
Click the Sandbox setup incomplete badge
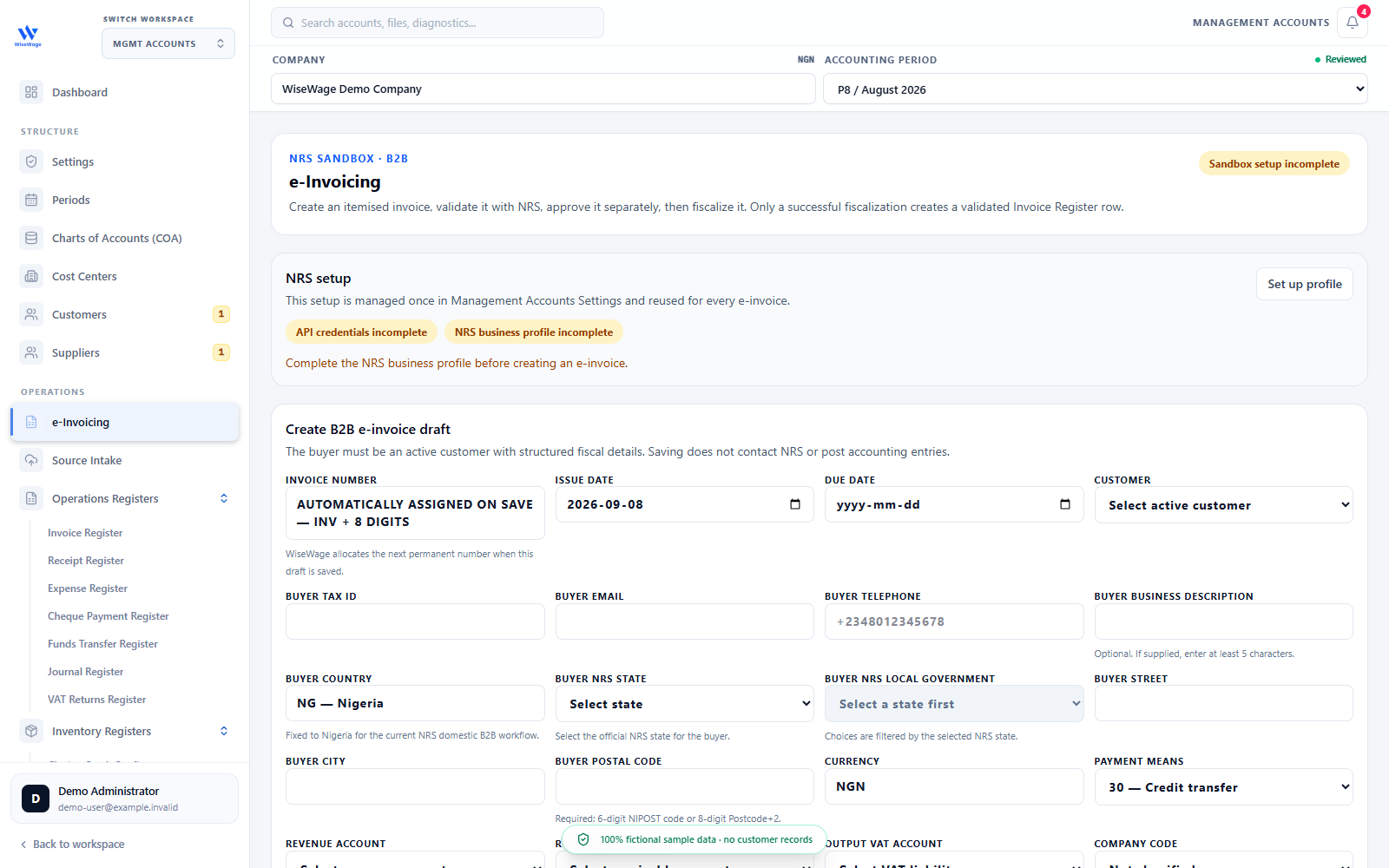[x=1274, y=164]
